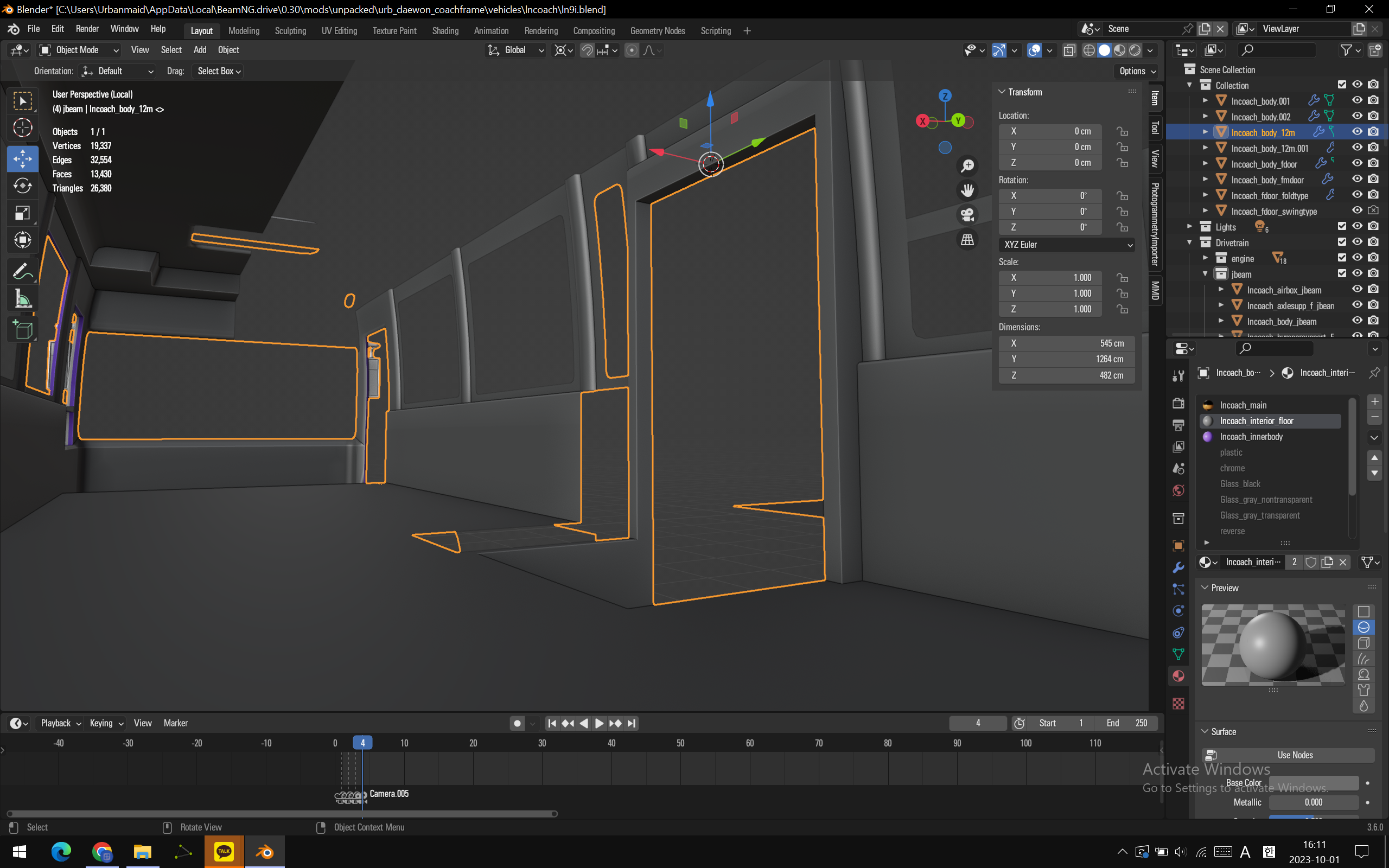Screen dimensions: 1389x868
Task: Uncheck the Lights collection checkbox
Action: pyautogui.click(x=1342, y=226)
